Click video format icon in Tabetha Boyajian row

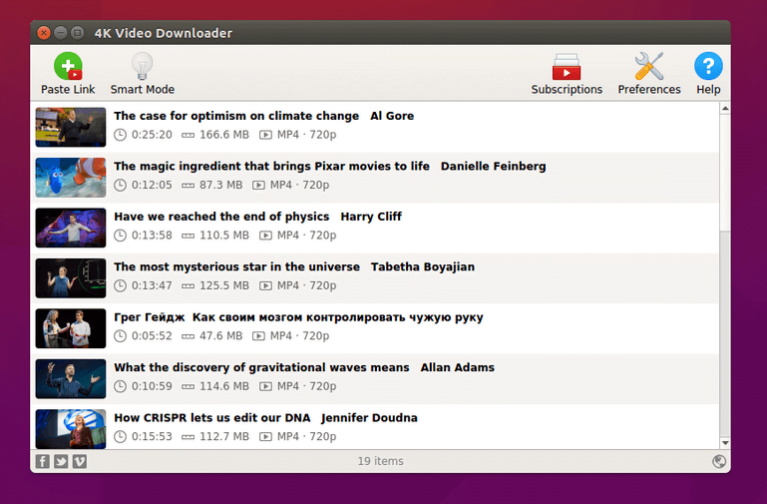266,286
